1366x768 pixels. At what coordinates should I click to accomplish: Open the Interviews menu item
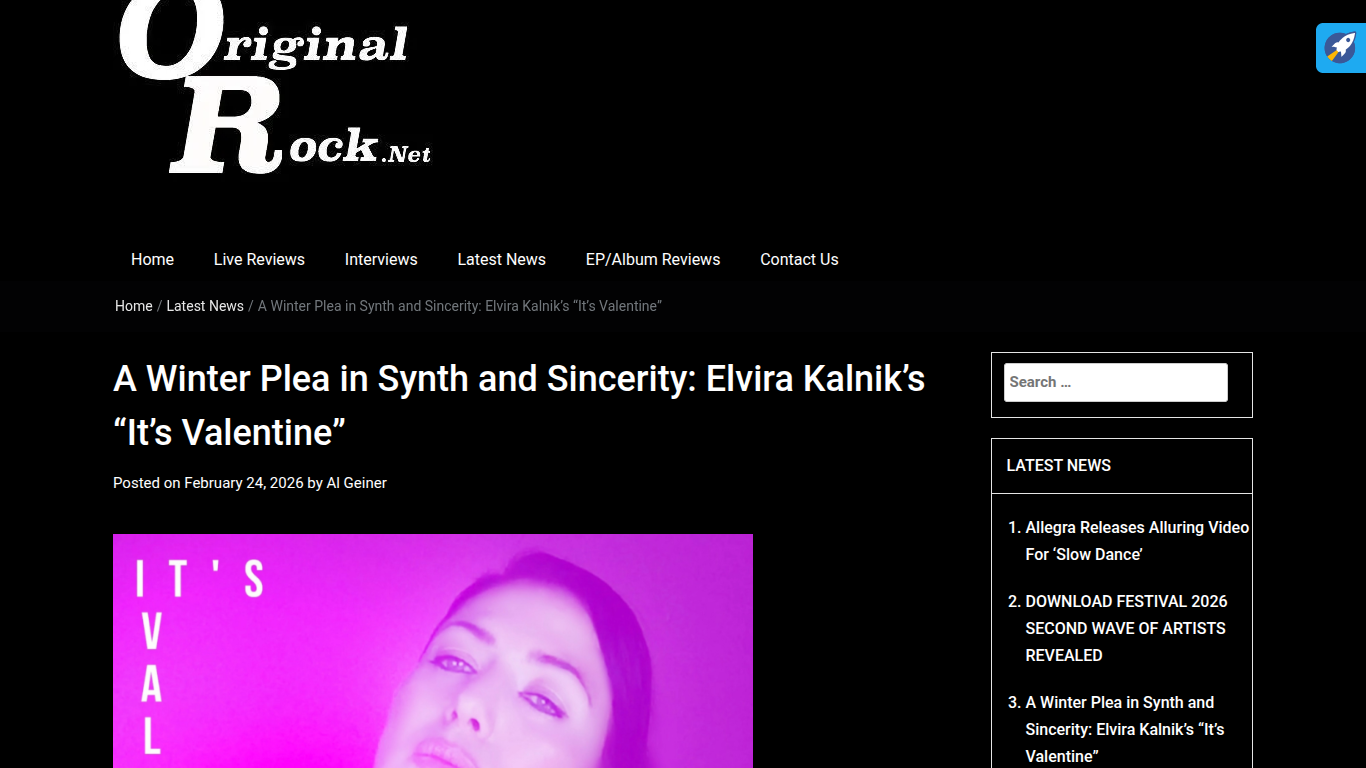pos(381,259)
